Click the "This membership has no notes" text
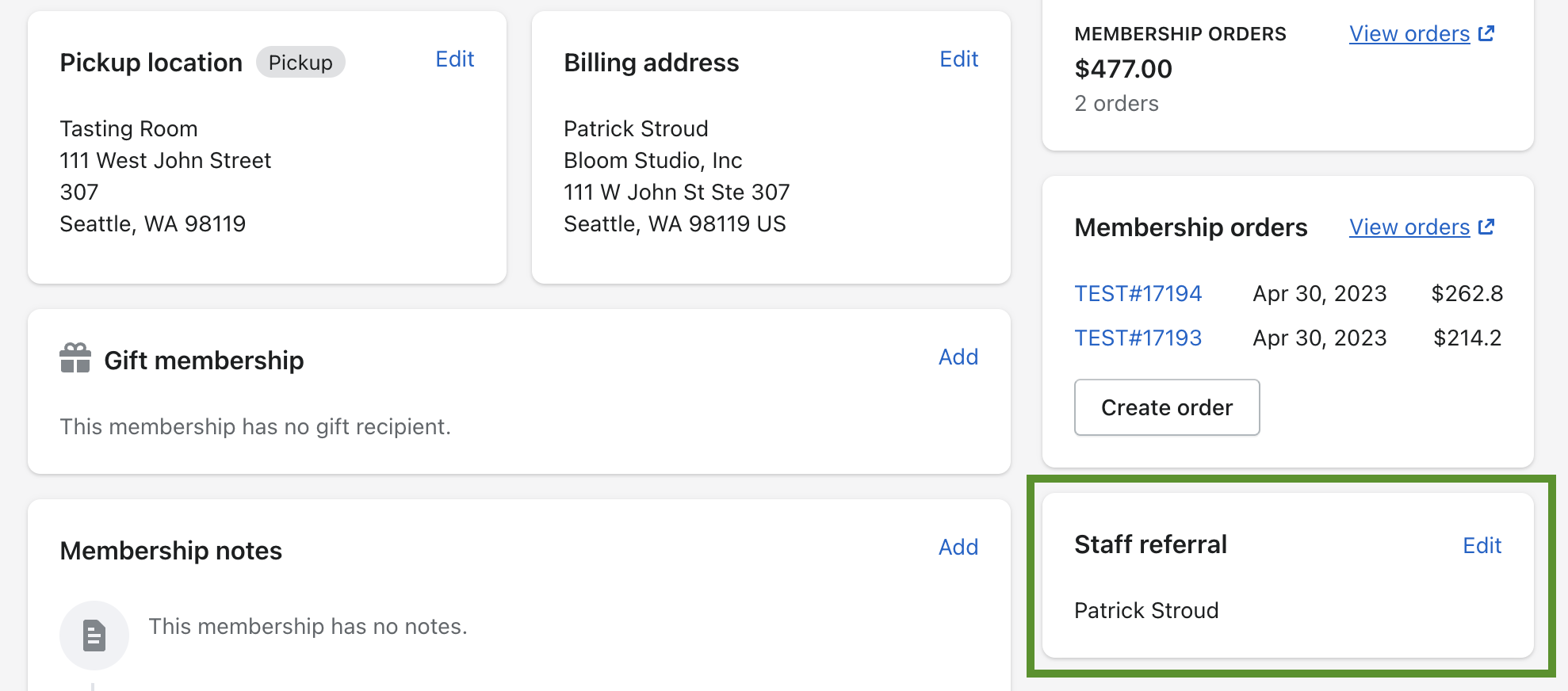Viewport: 1568px width, 691px height. [x=308, y=627]
